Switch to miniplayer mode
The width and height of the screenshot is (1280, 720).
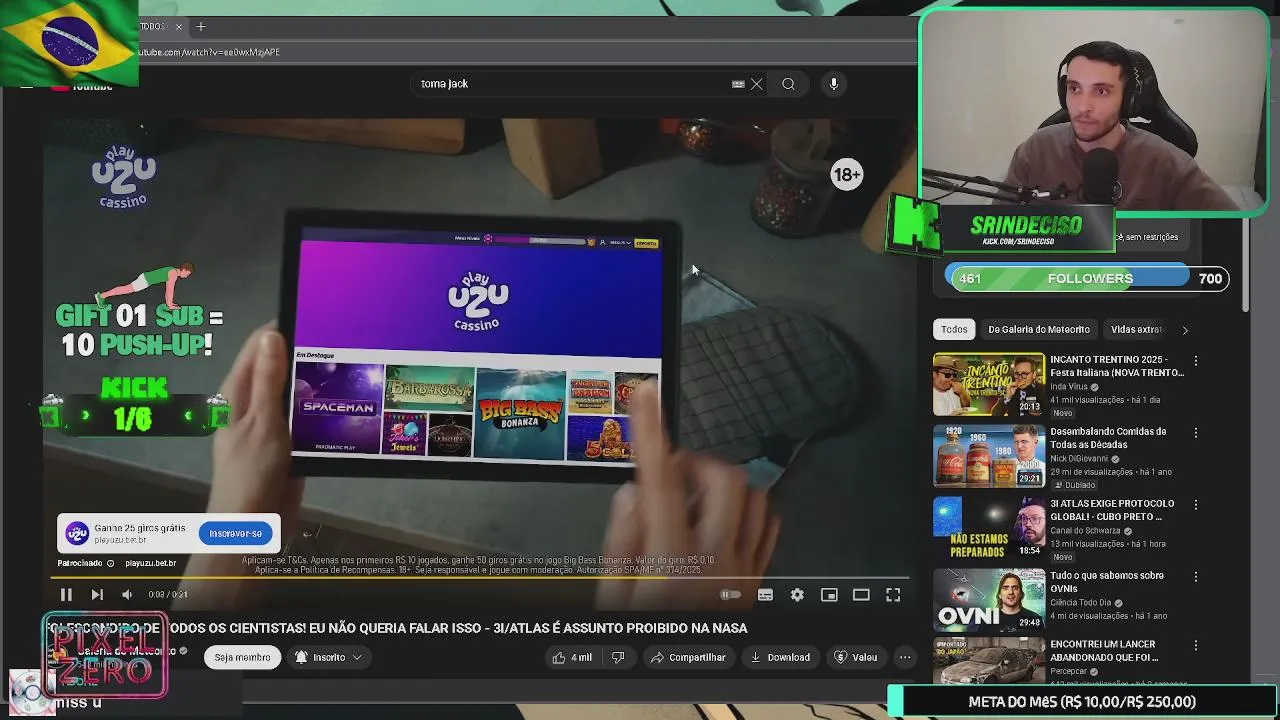tap(829, 595)
